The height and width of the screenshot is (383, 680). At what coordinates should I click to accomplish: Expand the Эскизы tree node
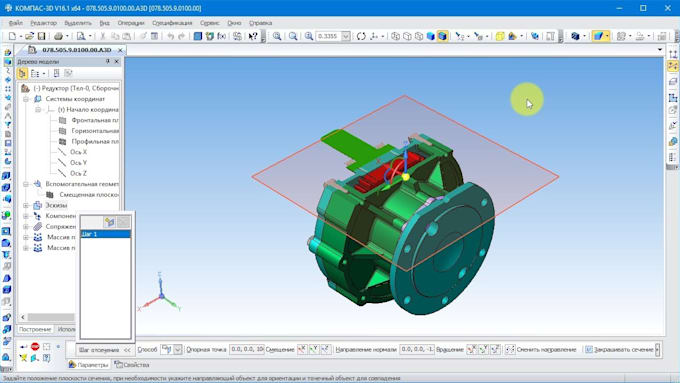click(26, 205)
